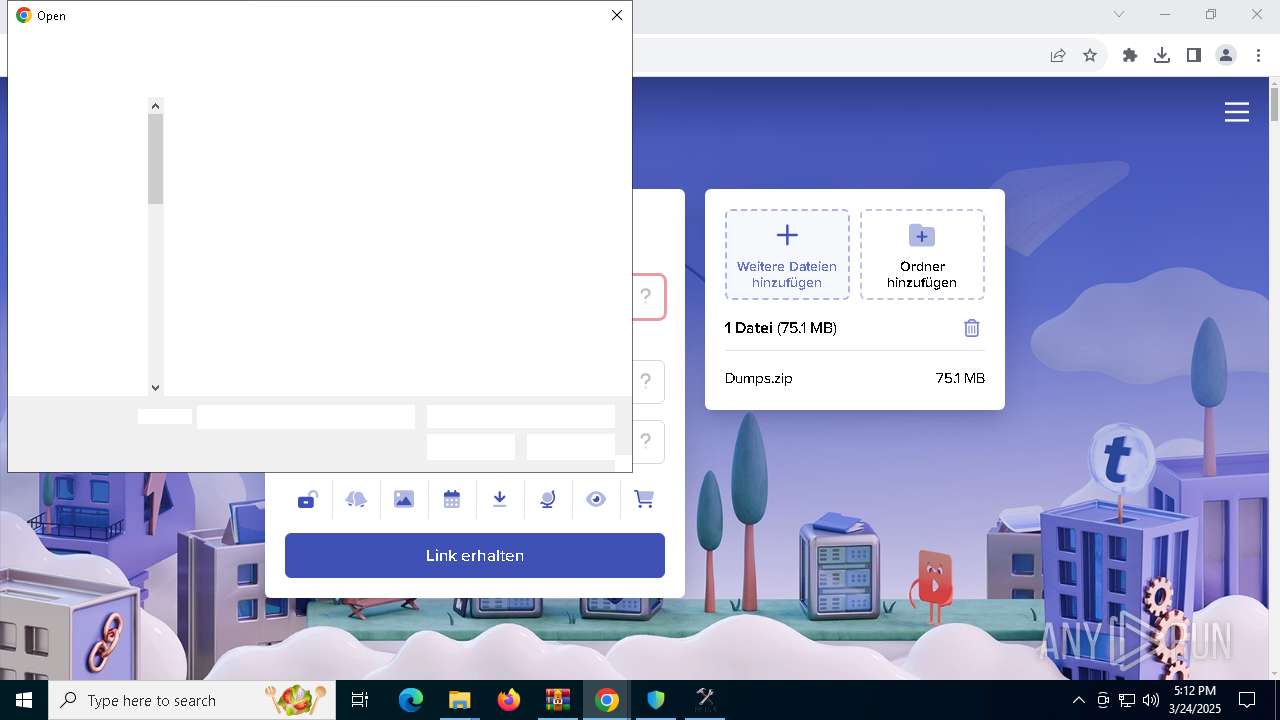Open Chrome extensions puzzle icon
Screen dimensions: 1280x720
(1130, 55)
